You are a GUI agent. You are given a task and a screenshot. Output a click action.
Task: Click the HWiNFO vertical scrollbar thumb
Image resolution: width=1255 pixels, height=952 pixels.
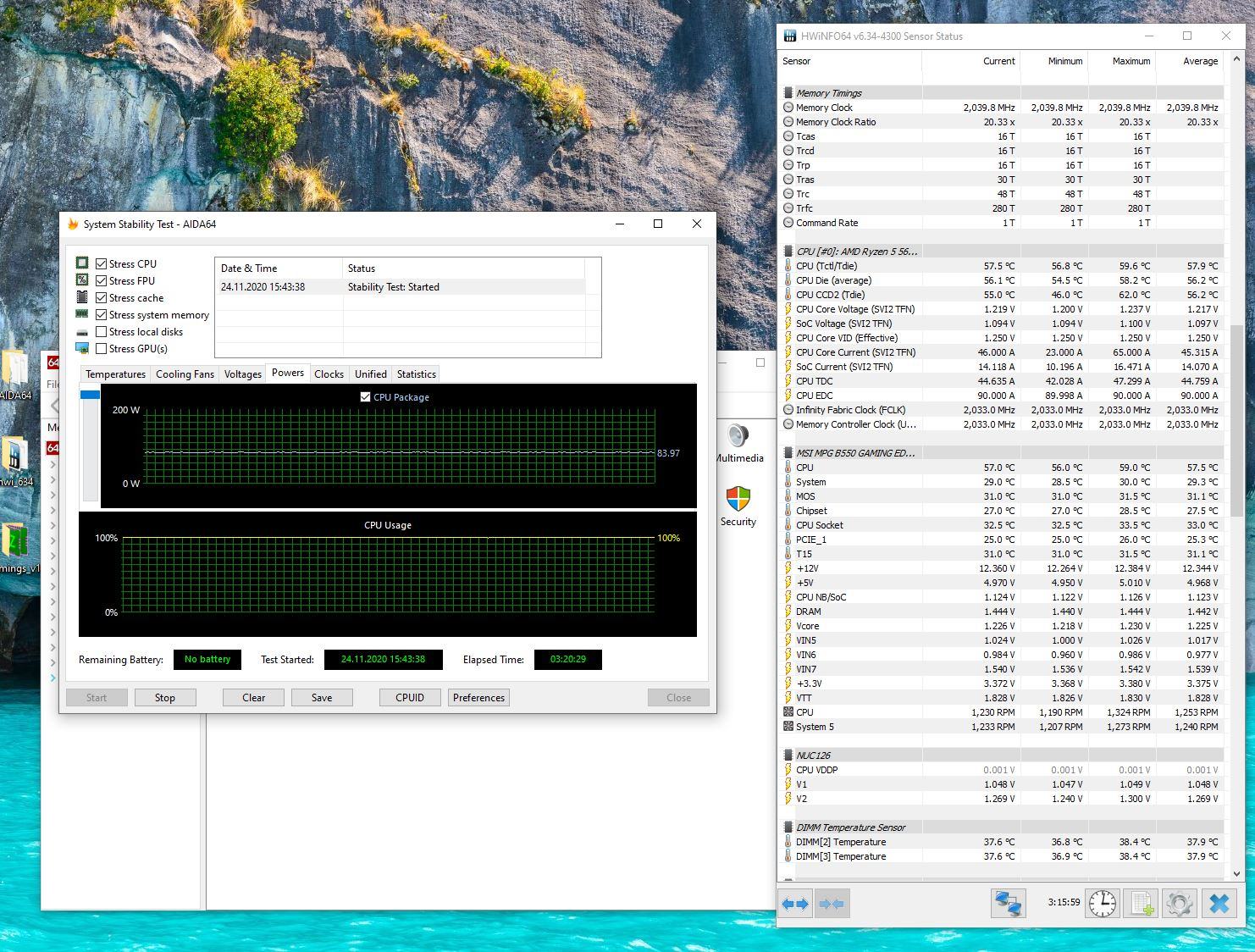click(x=1236, y=420)
